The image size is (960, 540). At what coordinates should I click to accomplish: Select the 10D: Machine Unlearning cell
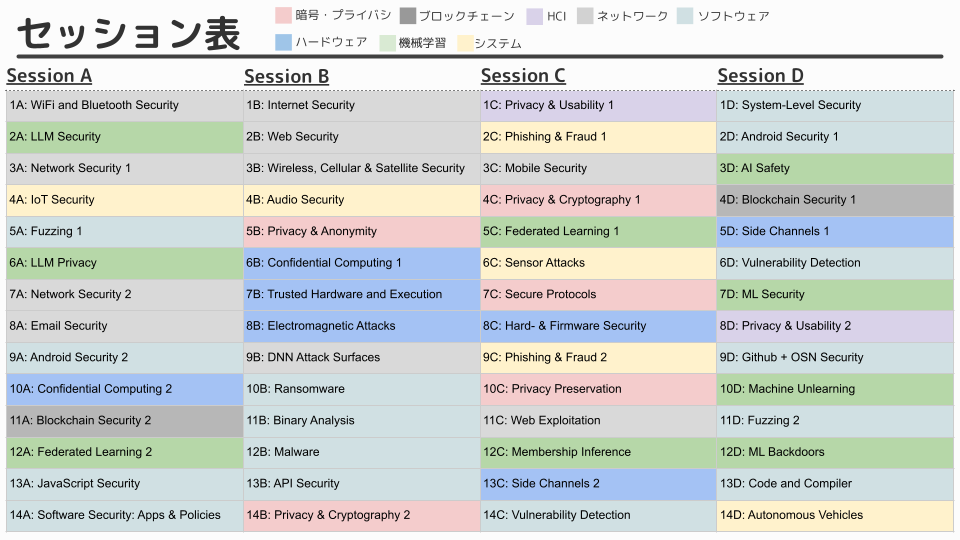coord(836,389)
